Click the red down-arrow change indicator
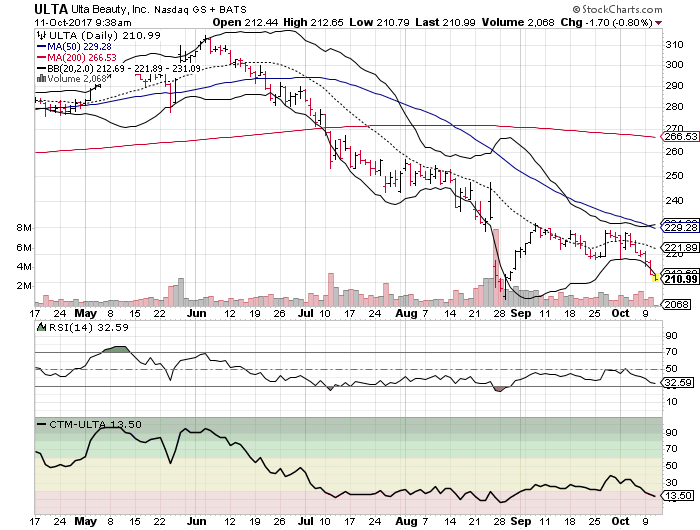700x530 pixels. point(659,23)
